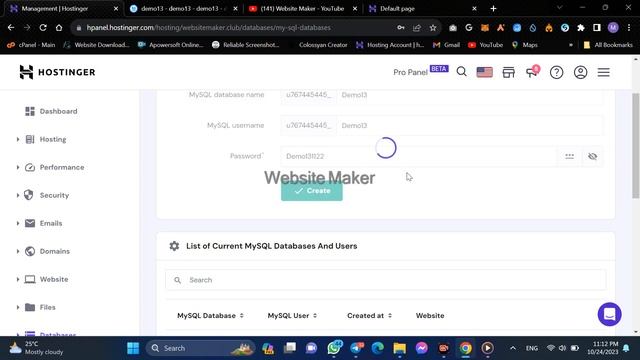Click the Password input field

coord(418,156)
